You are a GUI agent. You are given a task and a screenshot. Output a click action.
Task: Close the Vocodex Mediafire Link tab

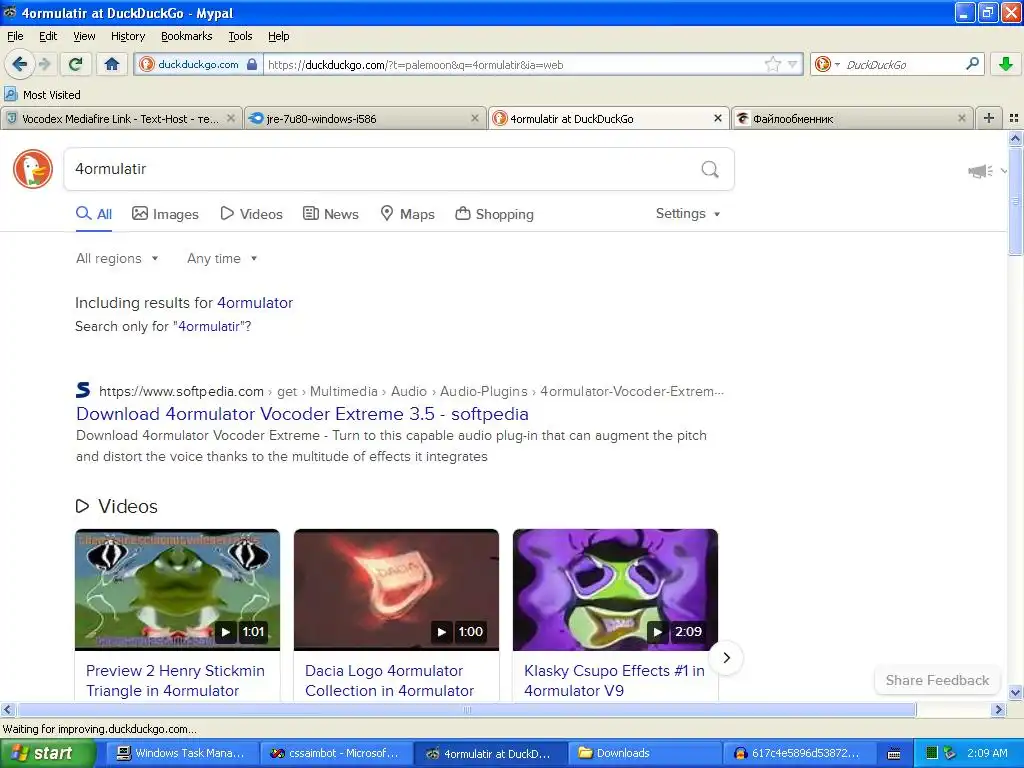[x=231, y=118]
